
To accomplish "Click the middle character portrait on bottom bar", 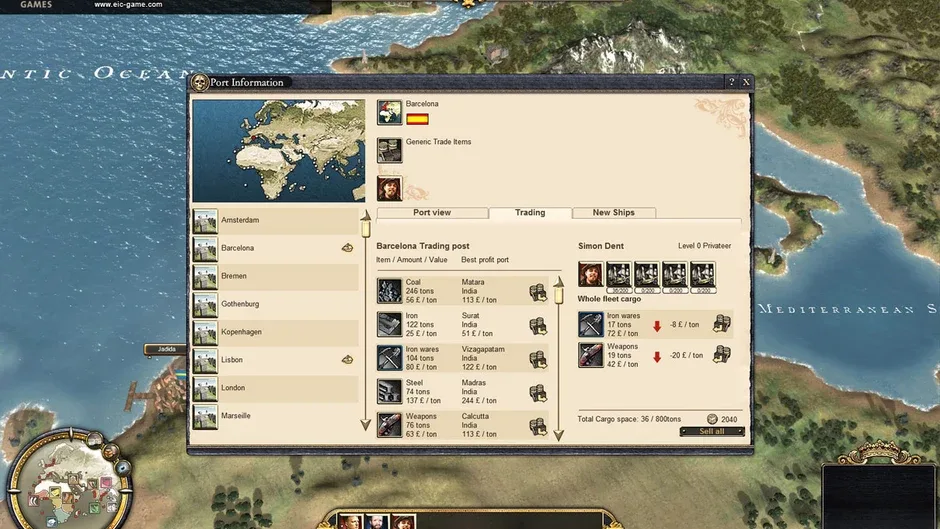I will (x=377, y=521).
